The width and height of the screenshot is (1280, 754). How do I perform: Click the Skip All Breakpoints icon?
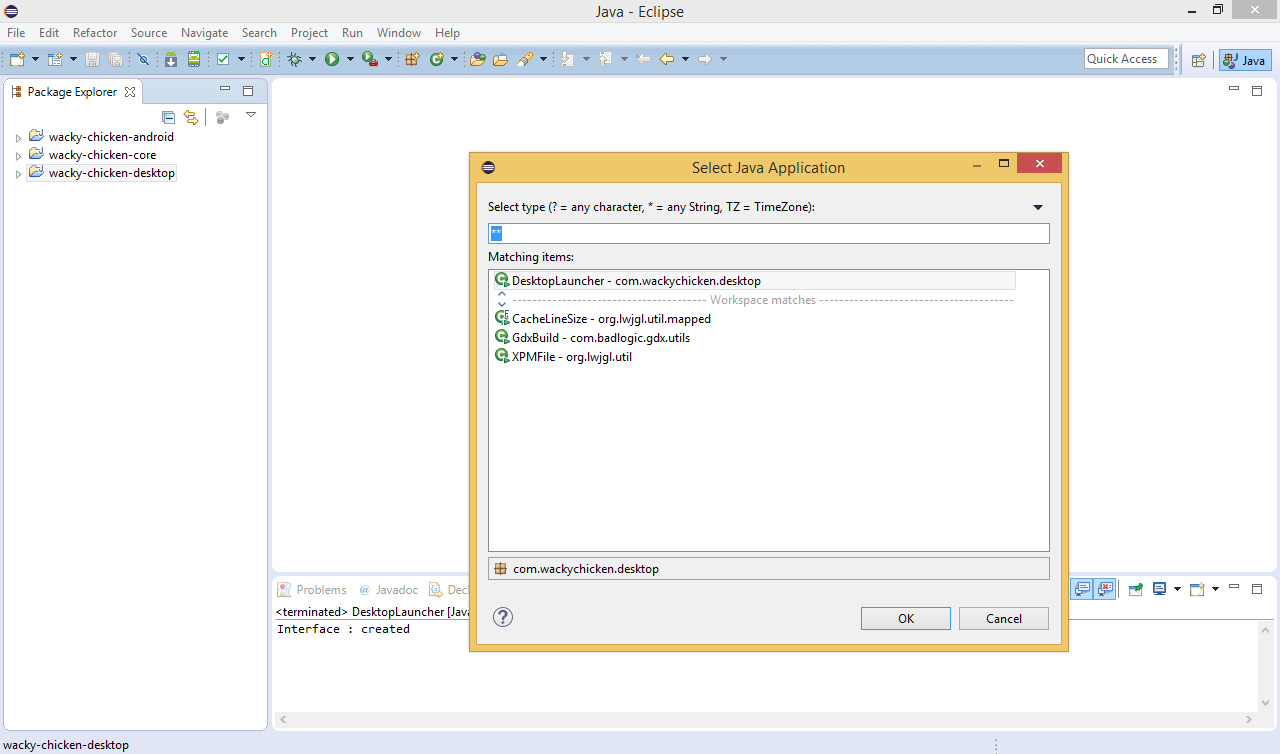pos(143,59)
